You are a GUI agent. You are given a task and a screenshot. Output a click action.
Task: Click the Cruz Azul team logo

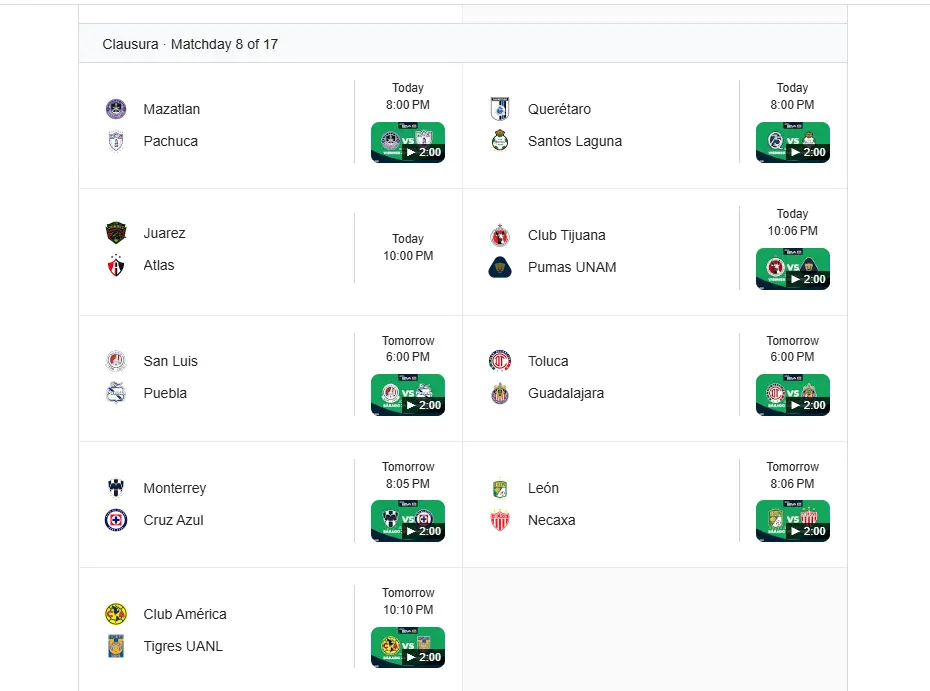[x=116, y=520]
